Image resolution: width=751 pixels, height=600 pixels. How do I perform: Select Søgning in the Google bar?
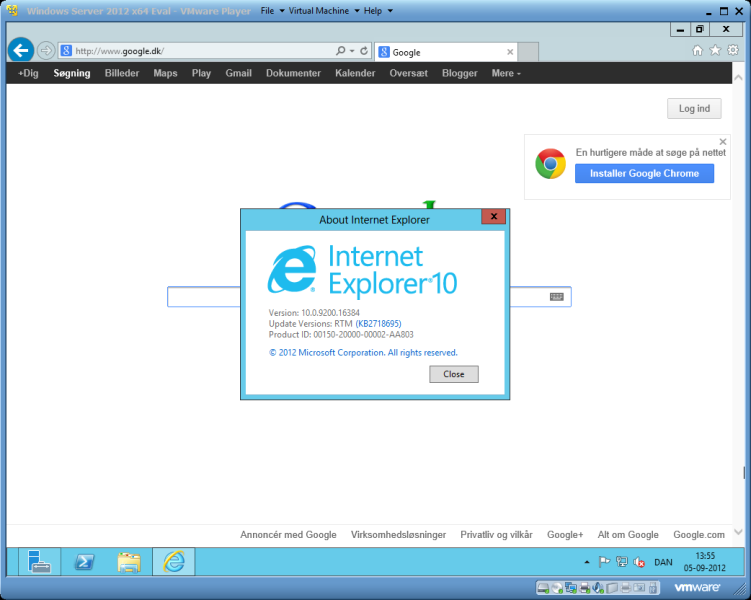[x=72, y=73]
